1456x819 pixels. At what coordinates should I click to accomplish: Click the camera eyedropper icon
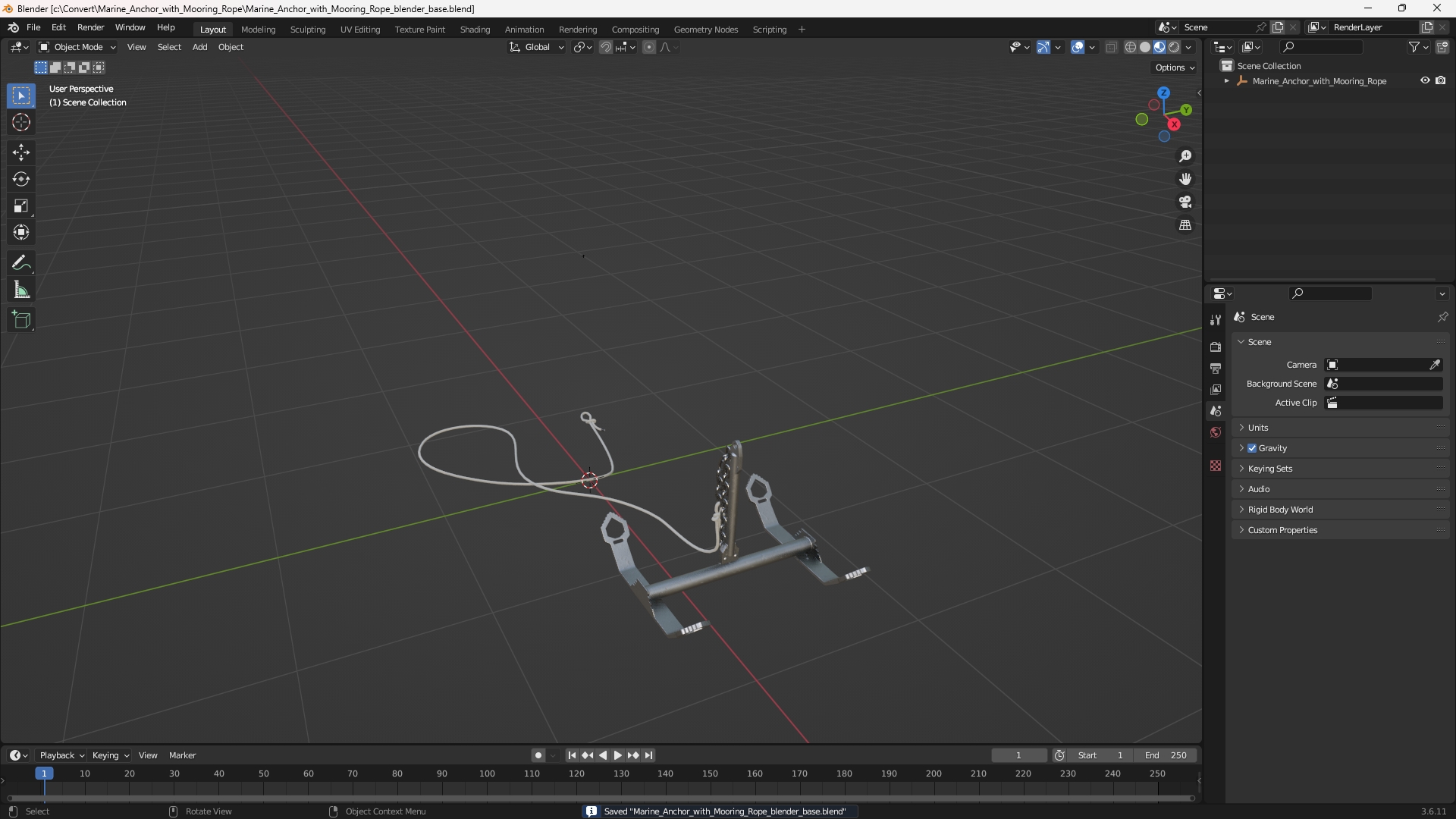click(x=1435, y=365)
